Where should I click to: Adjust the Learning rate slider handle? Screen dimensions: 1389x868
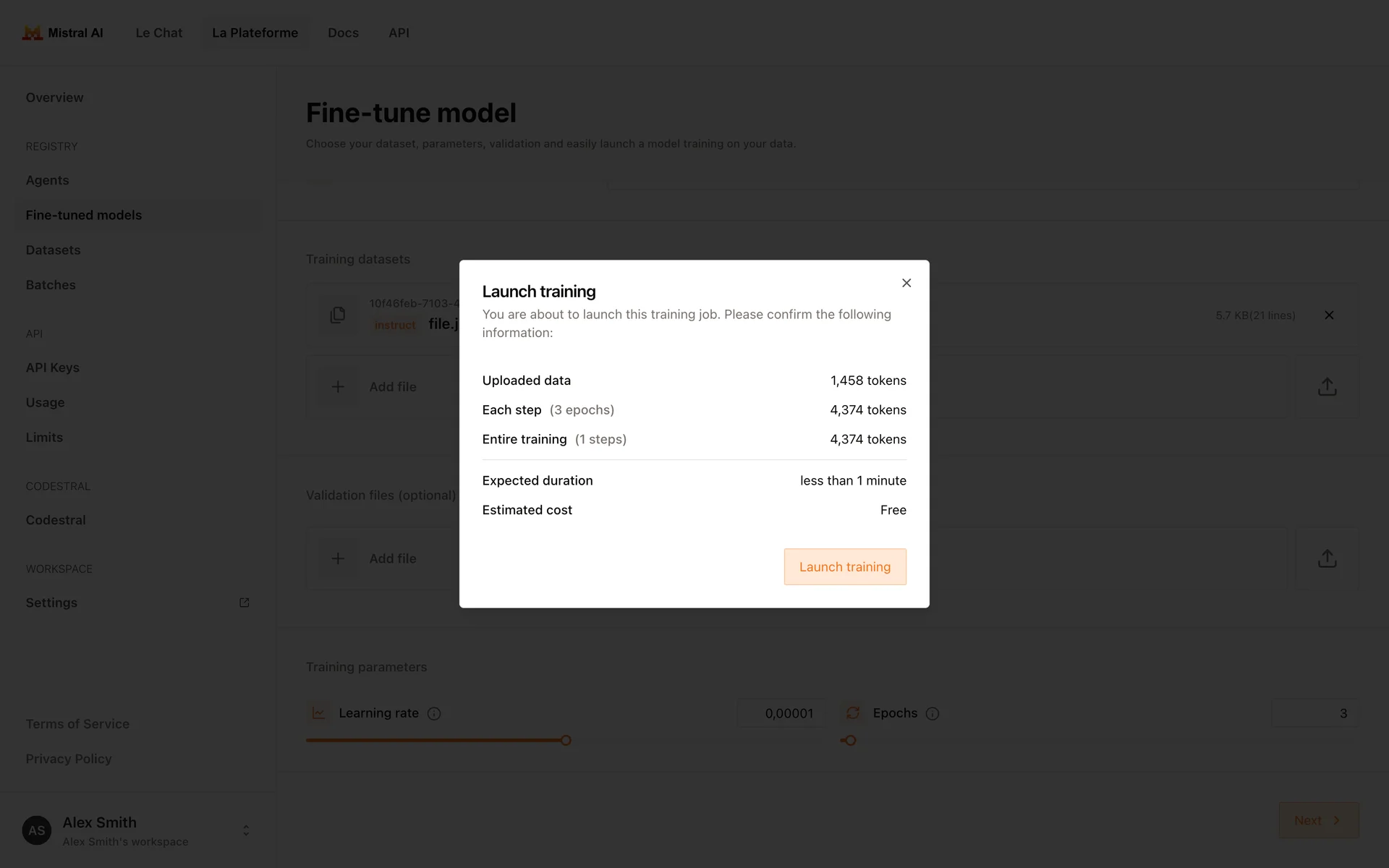pyautogui.click(x=566, y=741)
